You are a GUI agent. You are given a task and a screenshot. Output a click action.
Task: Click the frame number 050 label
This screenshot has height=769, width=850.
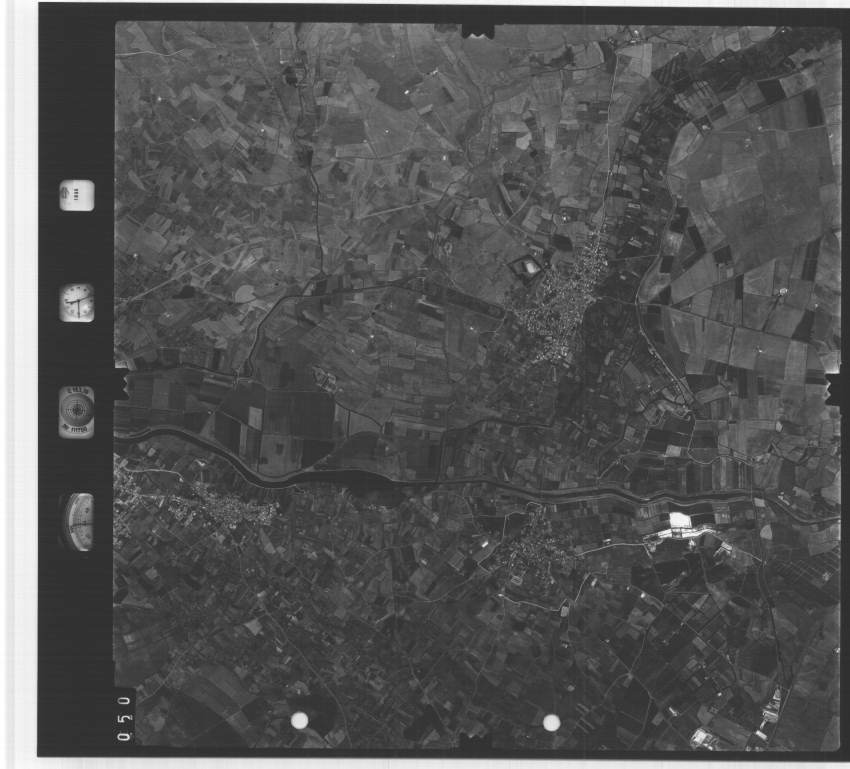(124, 715)
